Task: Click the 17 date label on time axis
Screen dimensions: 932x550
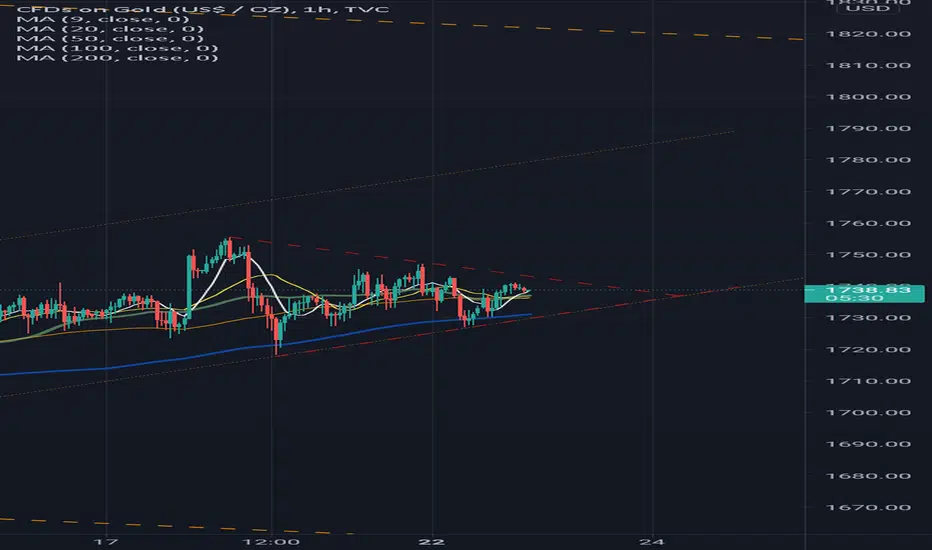Action: click(x=106, y=542)
